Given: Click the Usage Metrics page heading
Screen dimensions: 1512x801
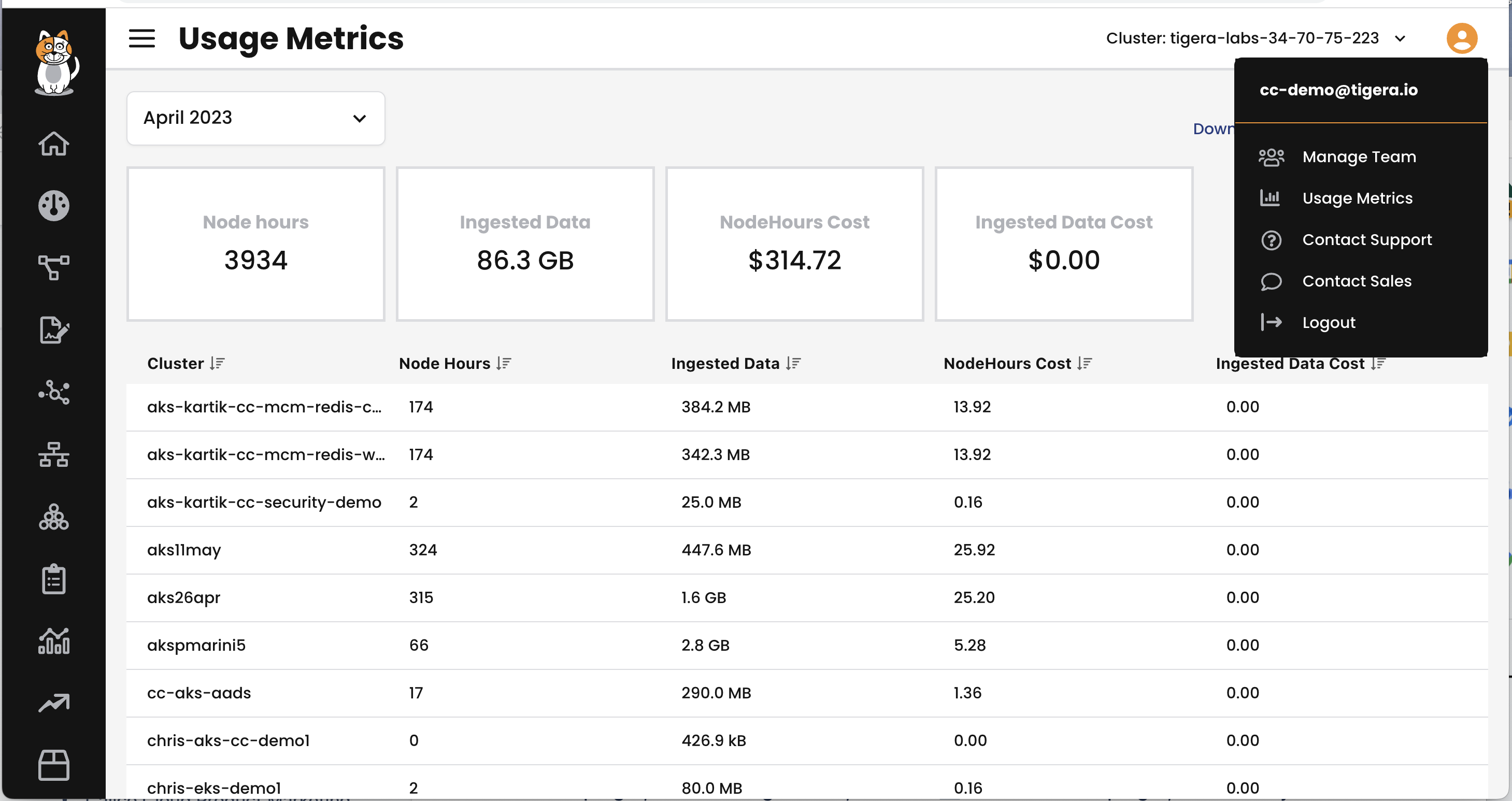Looking at the screenshot, I should click(x=291, y=39).
